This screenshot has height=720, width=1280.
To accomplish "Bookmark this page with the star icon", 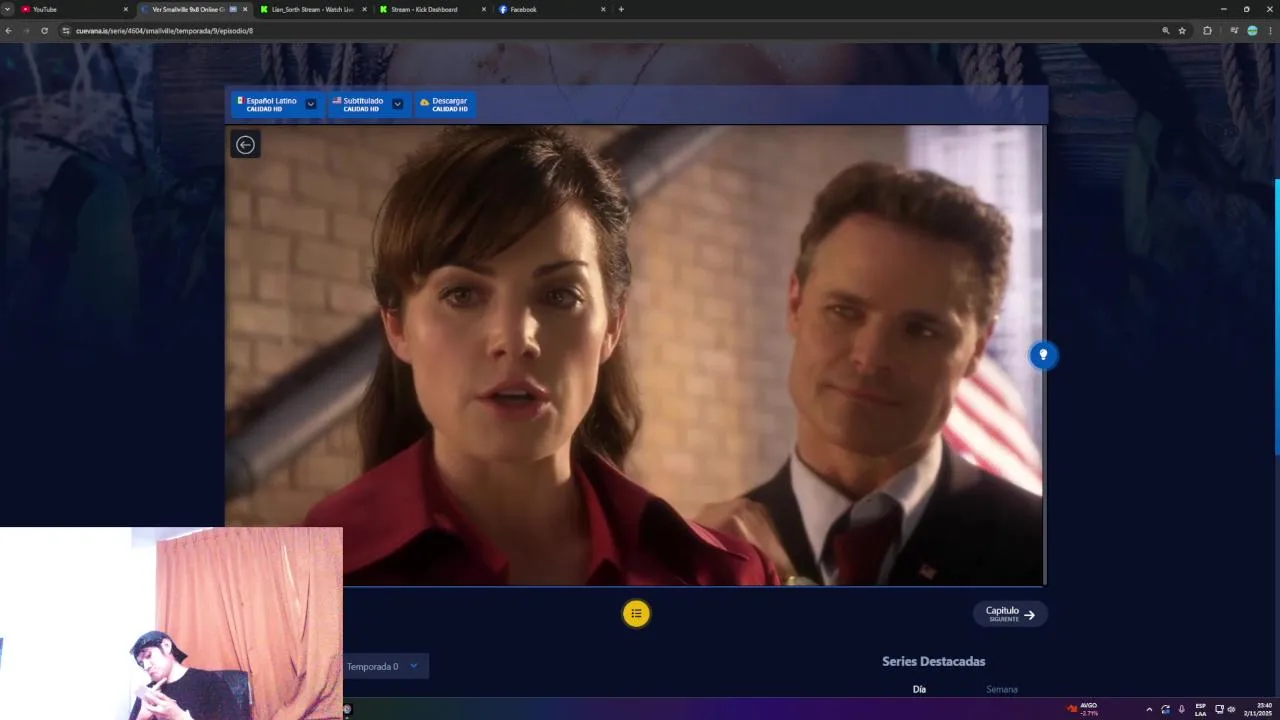I will tap(1182, 31).
